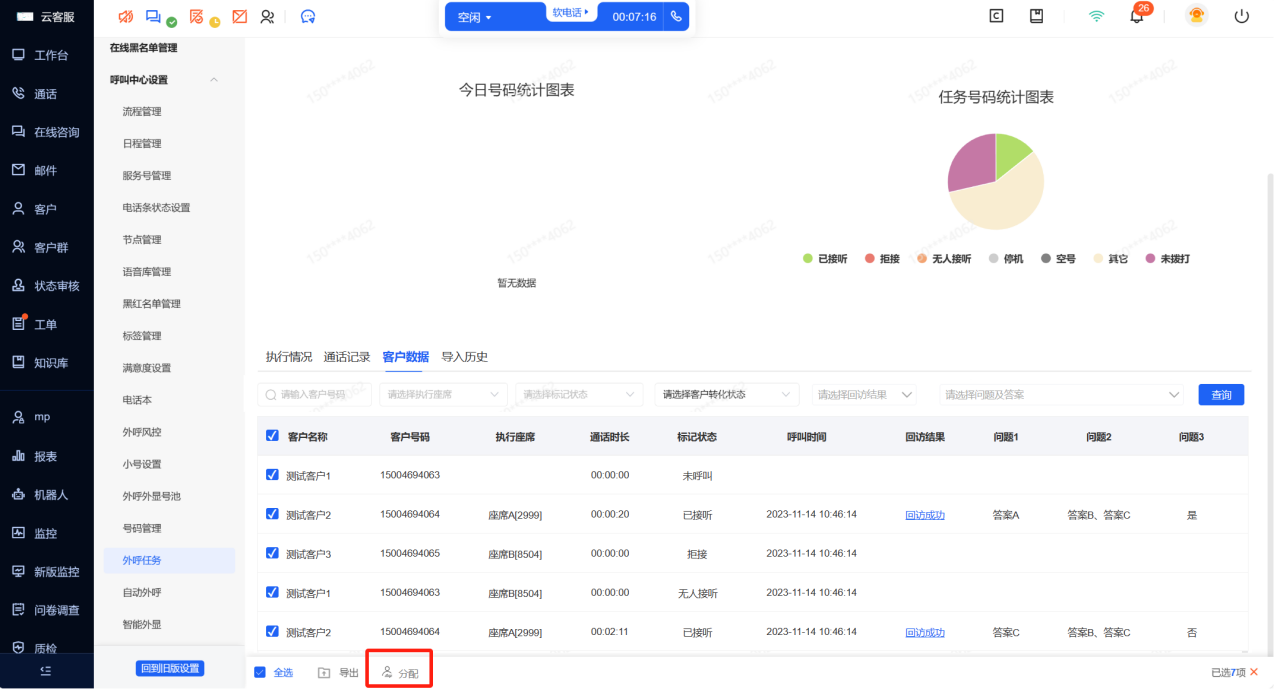
Task: Open the 流程管理 menu item
Action: click(142, 112)
